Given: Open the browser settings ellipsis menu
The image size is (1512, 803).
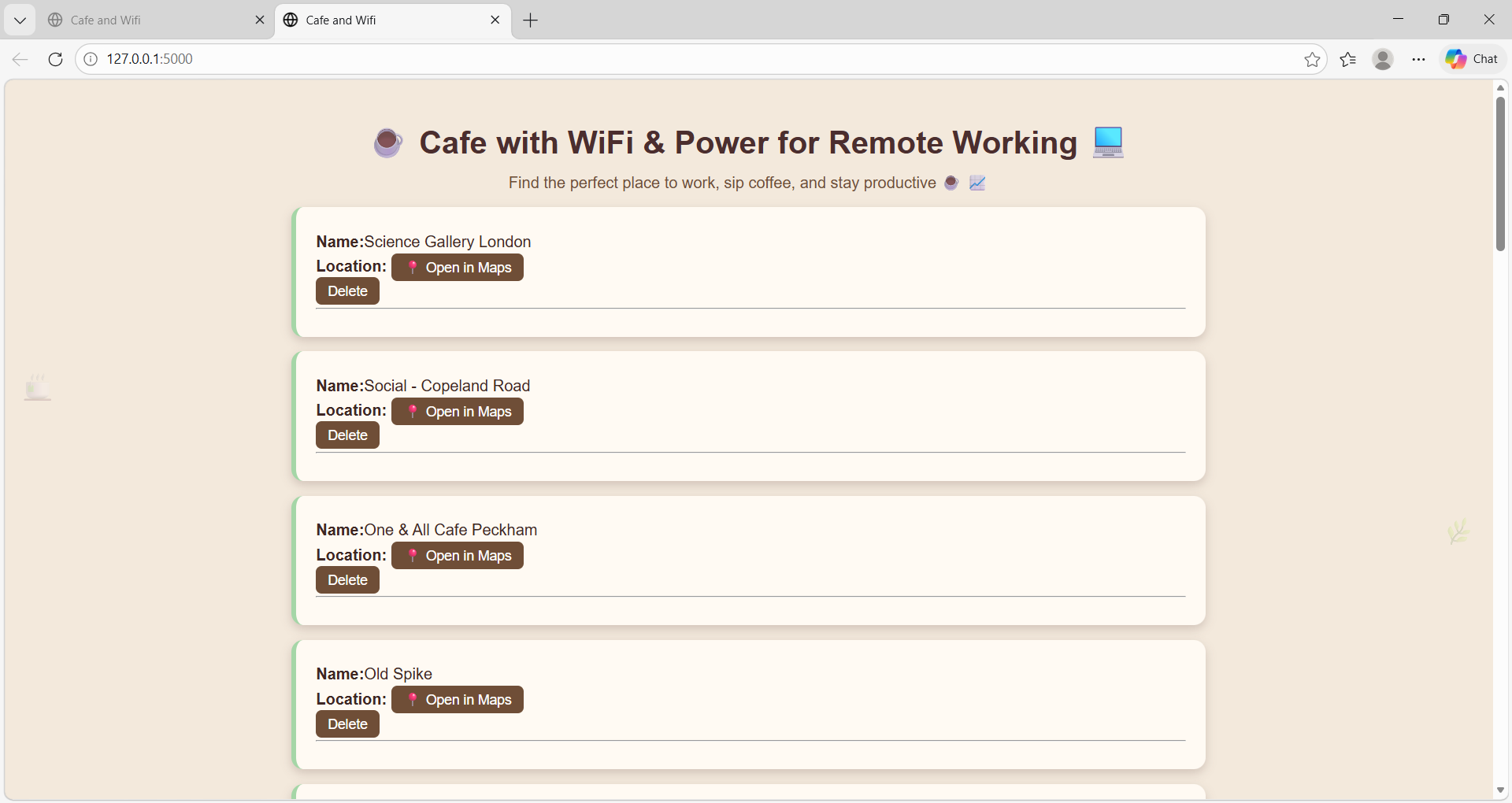Looking at the screenshot, I should coord(1418,59).
